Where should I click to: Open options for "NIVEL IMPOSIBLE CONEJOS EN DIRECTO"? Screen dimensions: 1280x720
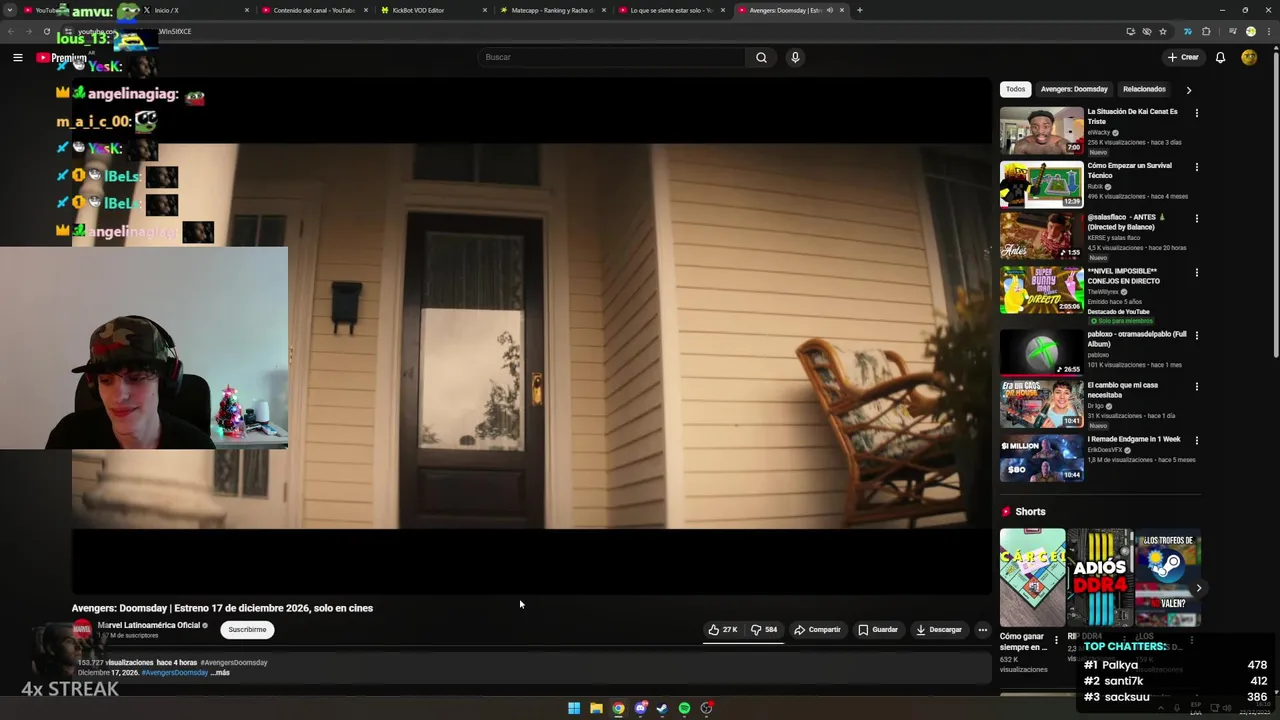point(1196,272)
